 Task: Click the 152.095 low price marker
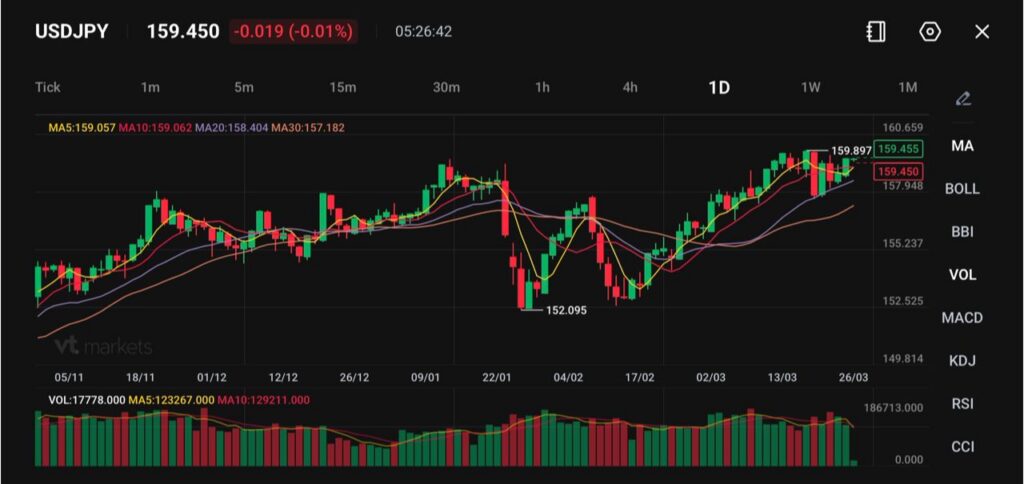(566, 310)
